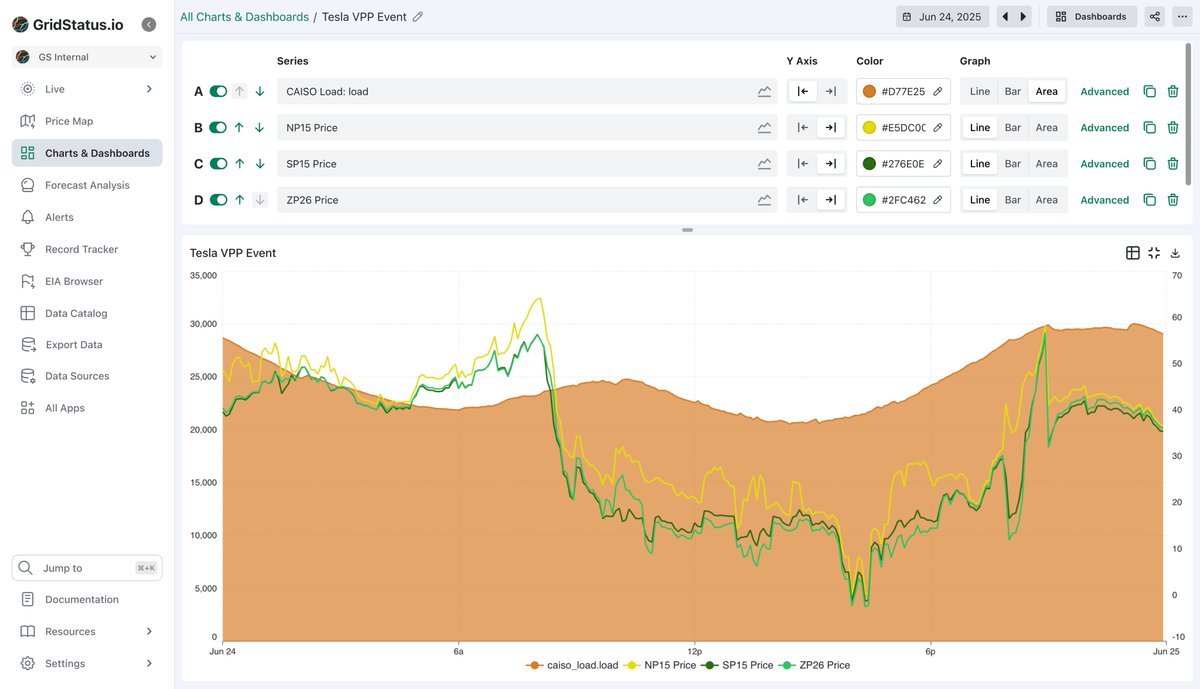Viewport: 1200px width, 689px height.
Task: Set NP15 Price to left Y axis
Action: [803, 128]
